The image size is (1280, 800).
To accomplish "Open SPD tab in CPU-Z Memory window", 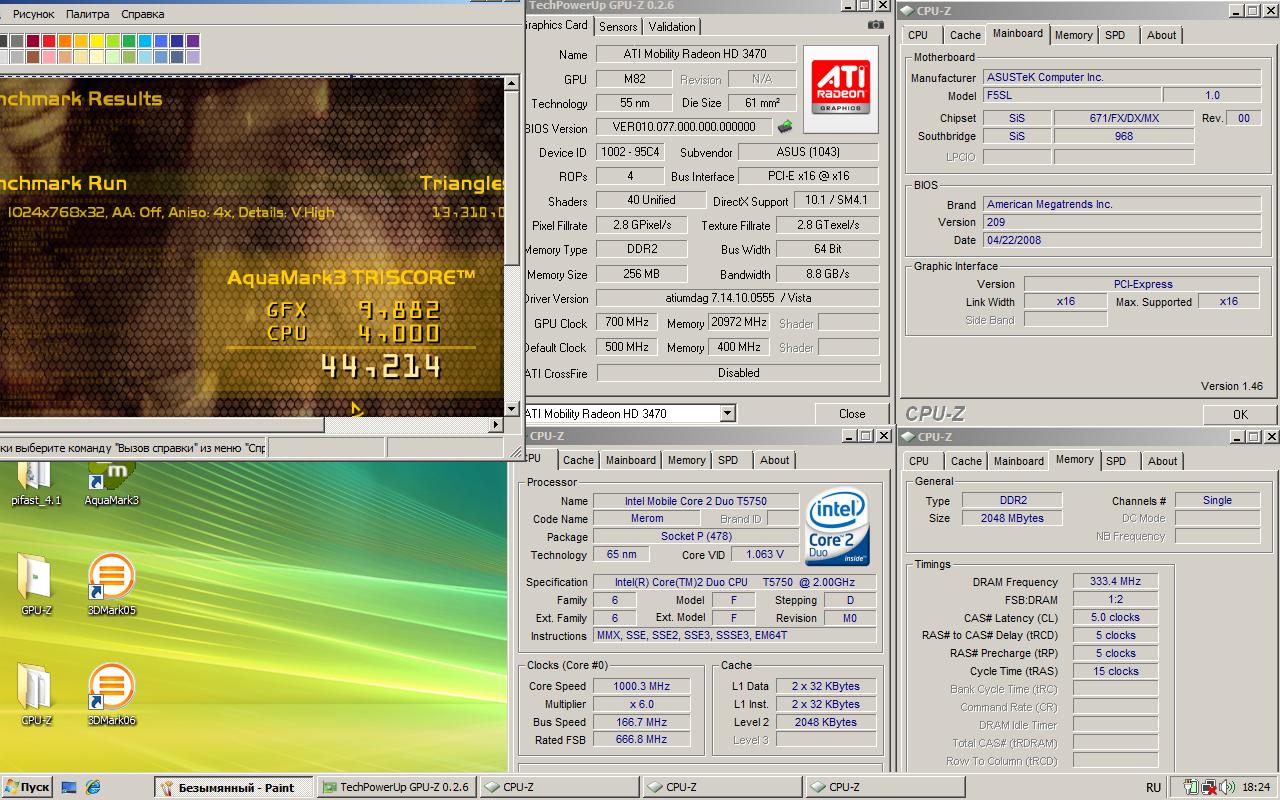I will pyautogui.click(x=1116, y=461).
